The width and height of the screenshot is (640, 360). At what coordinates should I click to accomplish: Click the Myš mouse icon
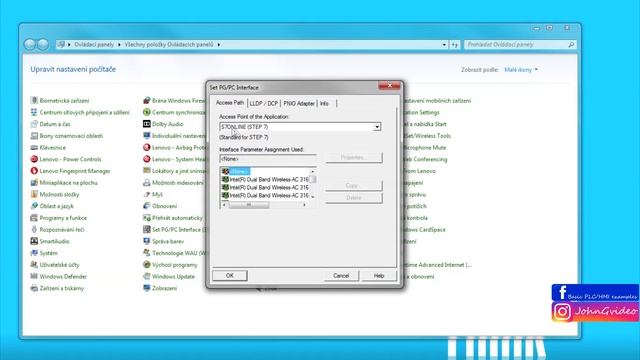coord(147,194)
